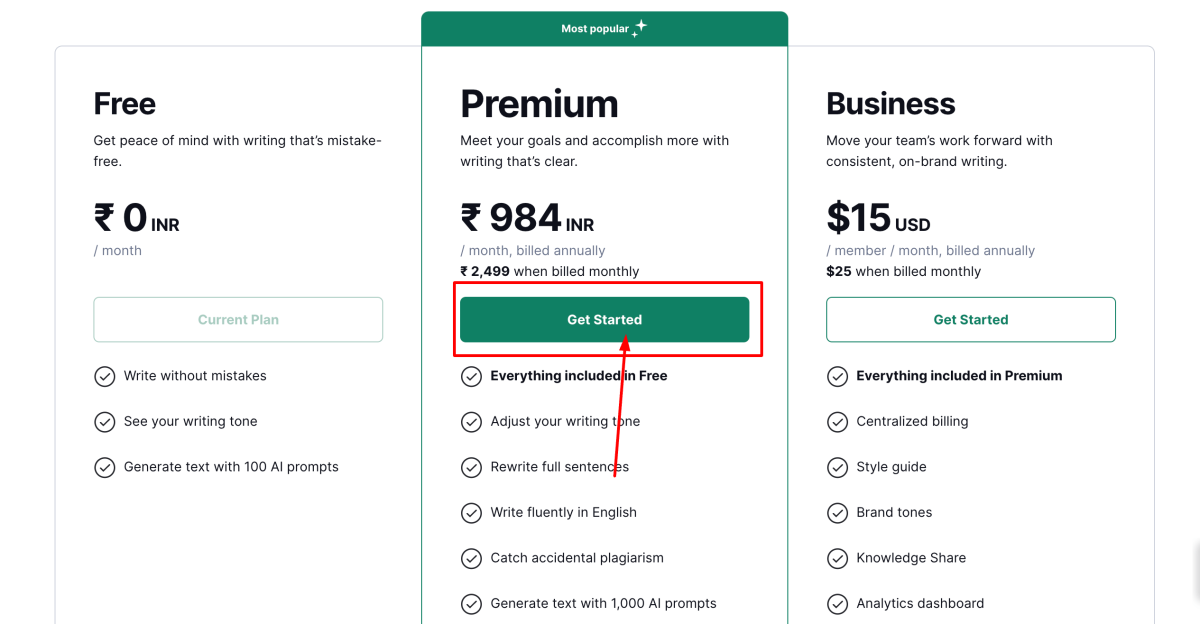
Task: Click checkmark icon beside Rewrite full sentences
Action: [x=471, y=467]
